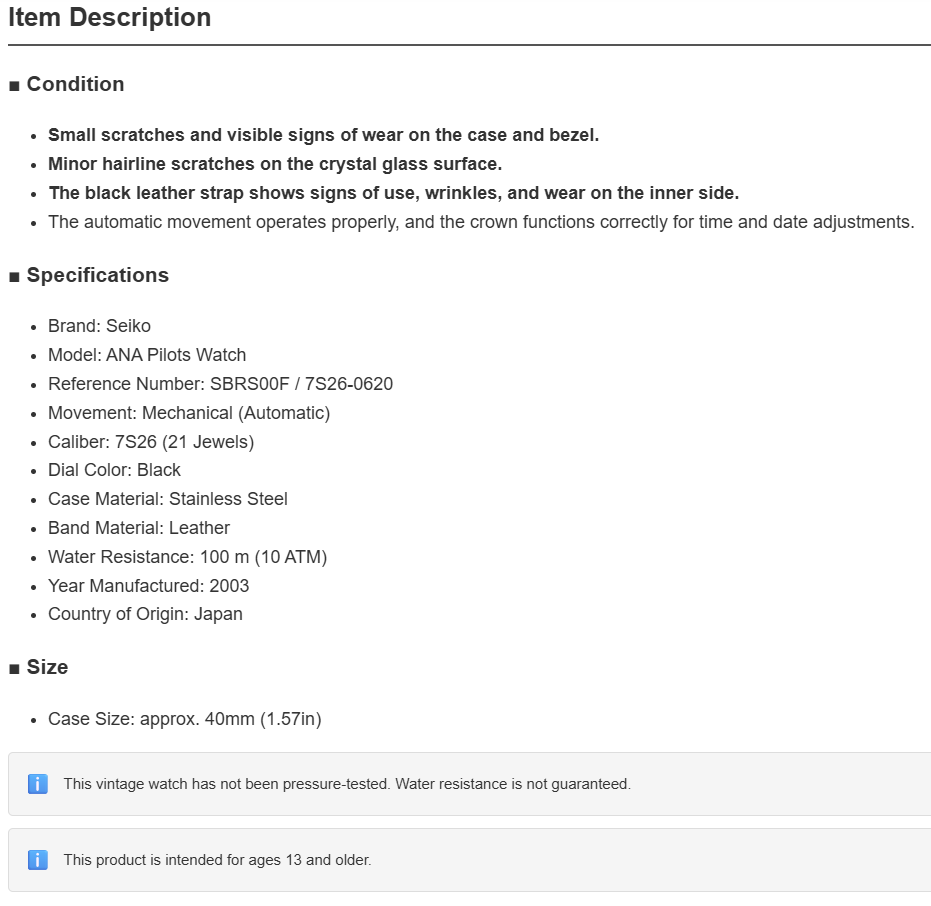This screenshot has width=931, height=906.
Task: Click the black leather strap condition line
Action: point(394,193)
